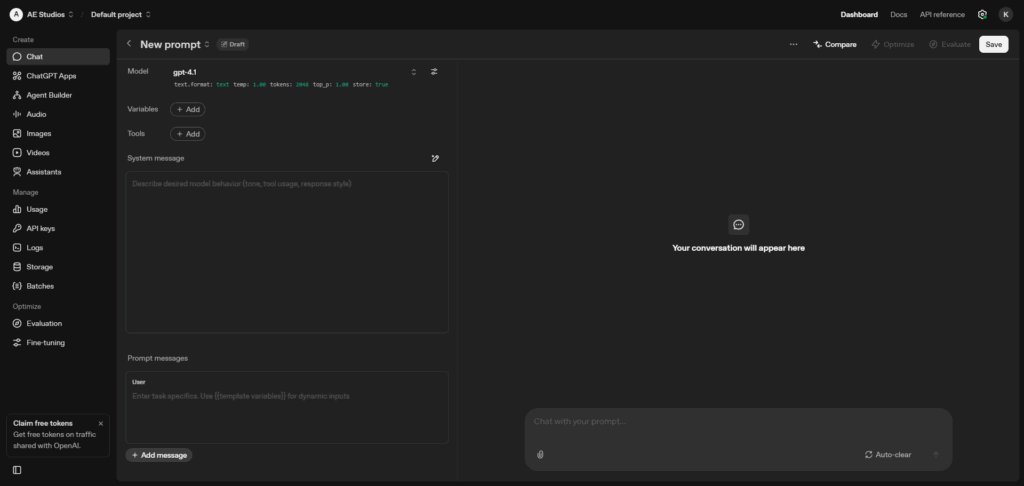Focus the System message text area

[x=287, y=252]
